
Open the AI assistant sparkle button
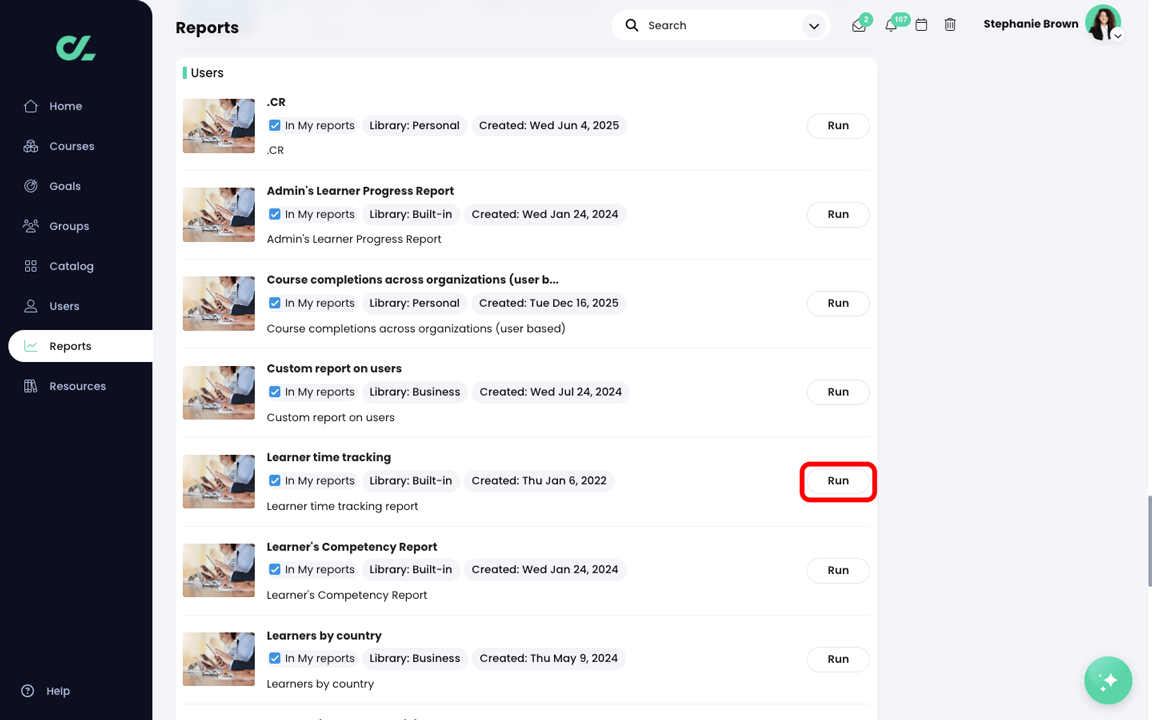pyautogui.click(x=1108, y=680)
